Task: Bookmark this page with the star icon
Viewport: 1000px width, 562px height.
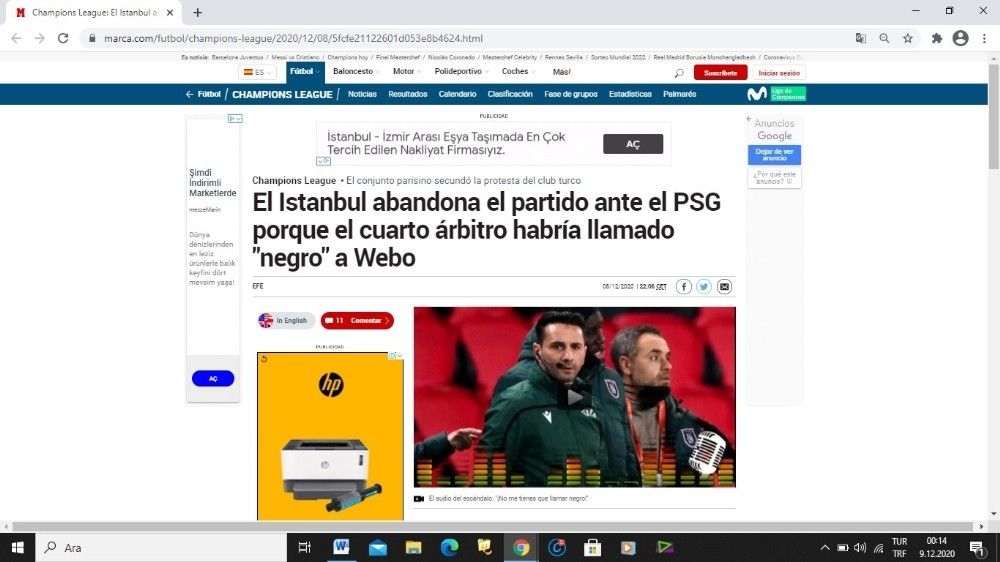Action: tap(908, 38)
